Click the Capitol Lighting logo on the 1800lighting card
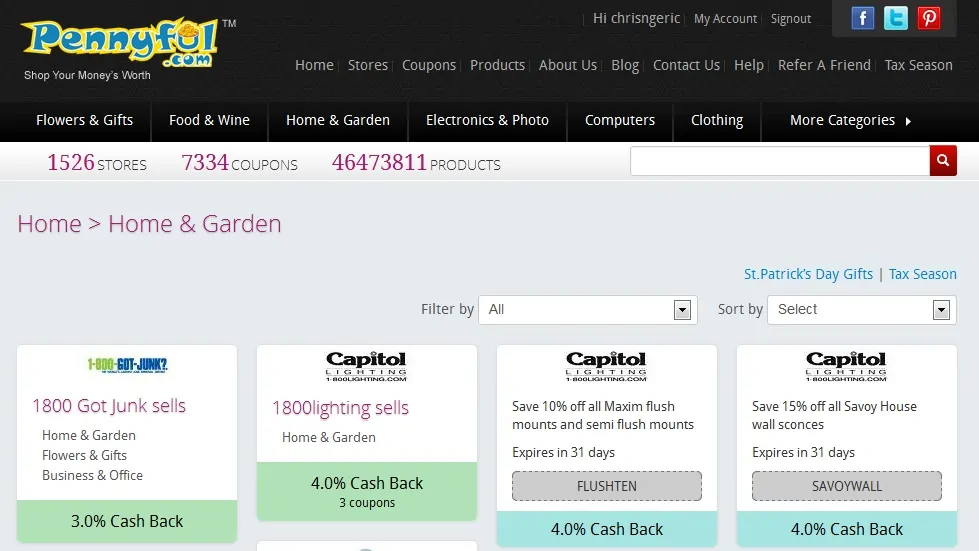This screenshot has width=979, height=551. (367, 366)
